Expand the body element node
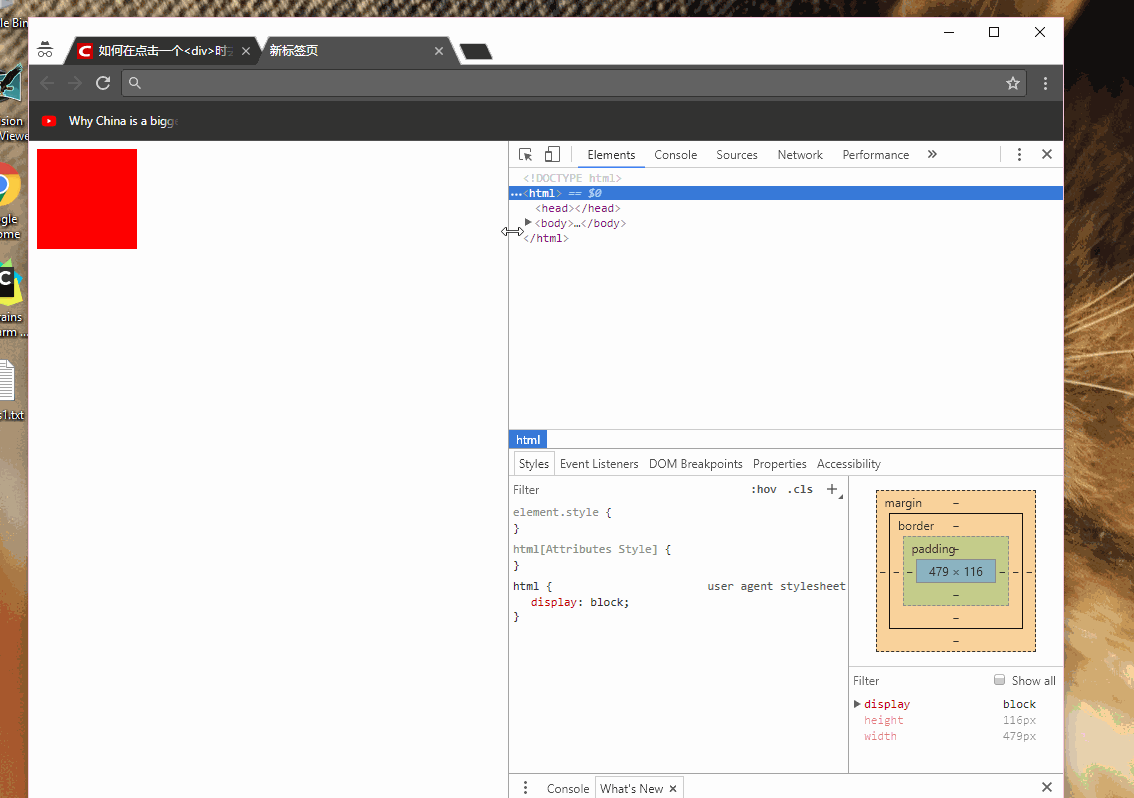Viewport: 1134px width, 798px height. tap(528, 223)
